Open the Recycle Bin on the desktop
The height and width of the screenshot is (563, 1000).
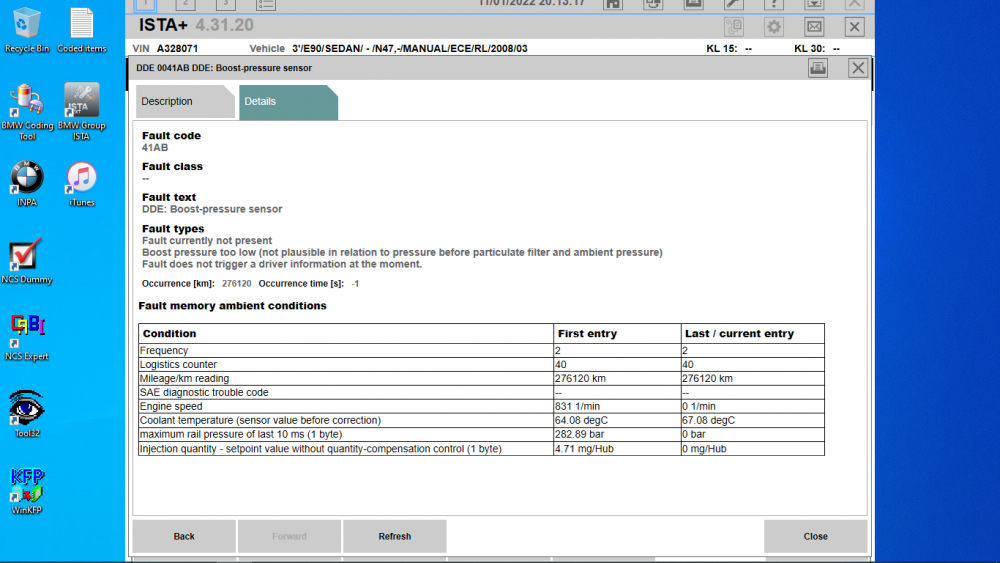point(27,31)
